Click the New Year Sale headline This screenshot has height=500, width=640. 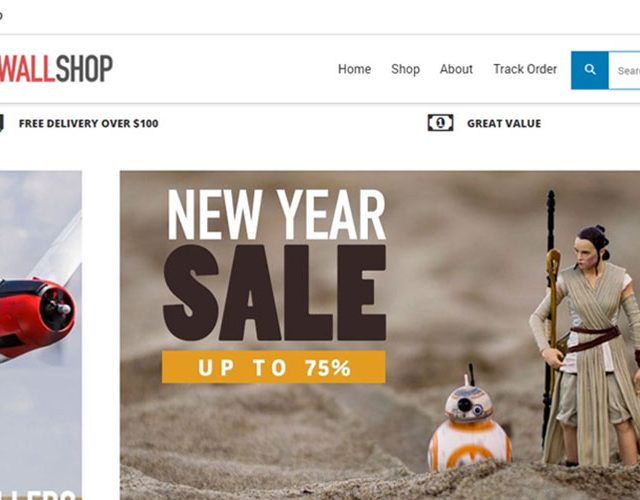pos(274,264)
